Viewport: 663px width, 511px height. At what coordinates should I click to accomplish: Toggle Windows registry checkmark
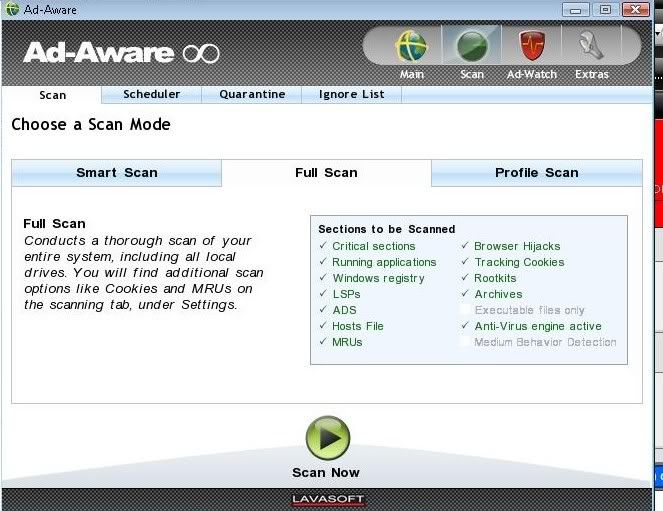pos(323,278)
